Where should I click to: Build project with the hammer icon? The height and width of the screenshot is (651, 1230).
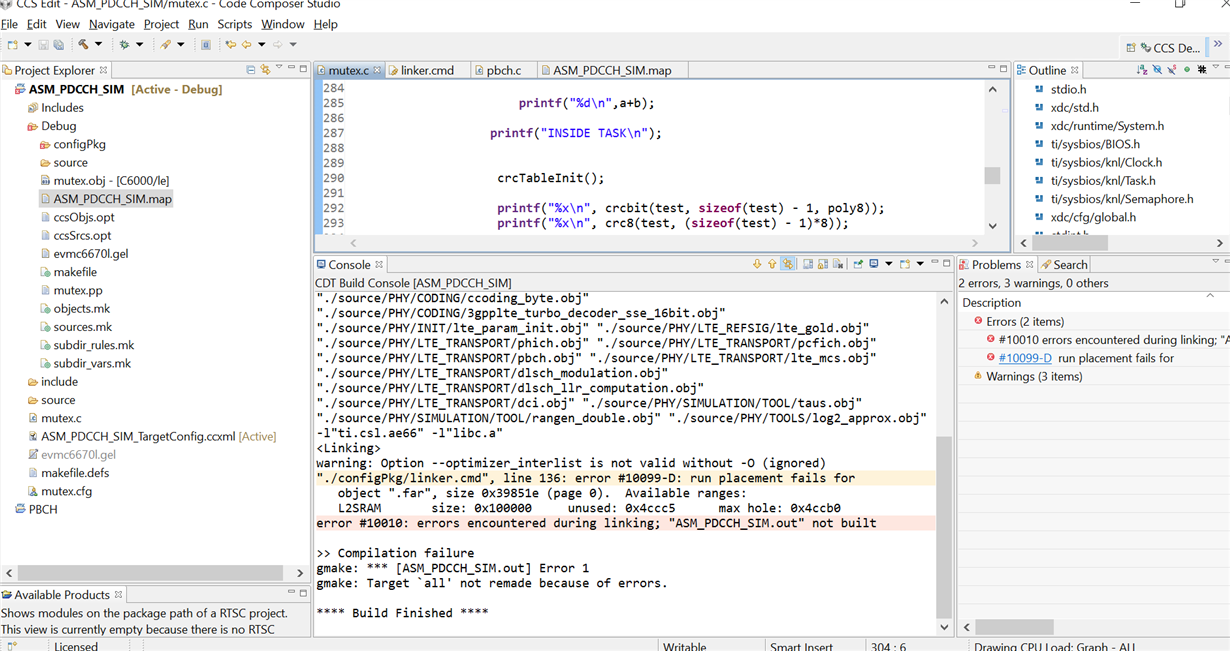click(x=83, y=44)
